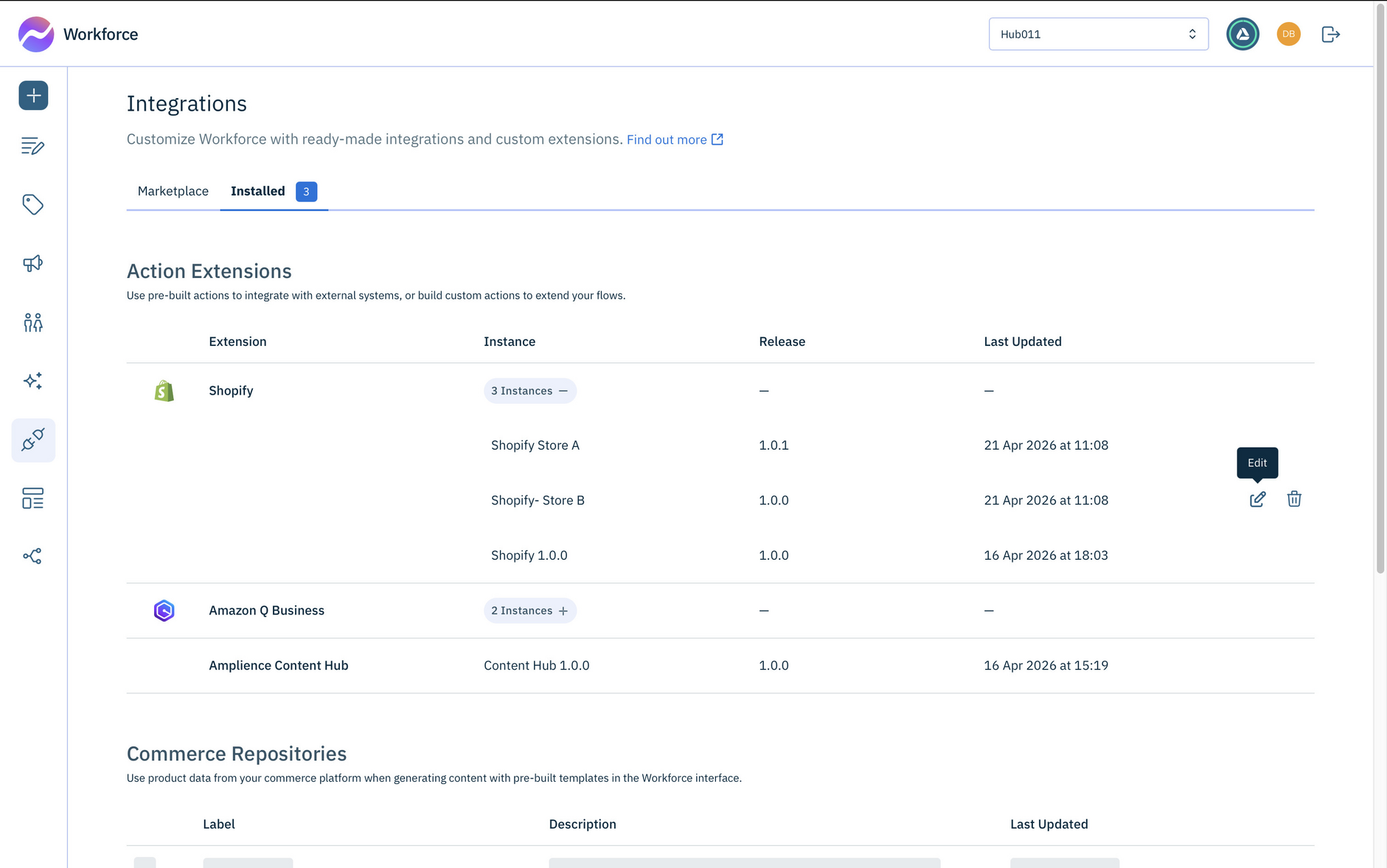Open the people audiences icon in sidebar
1387x868 pixels.
[x=33, y=322]
